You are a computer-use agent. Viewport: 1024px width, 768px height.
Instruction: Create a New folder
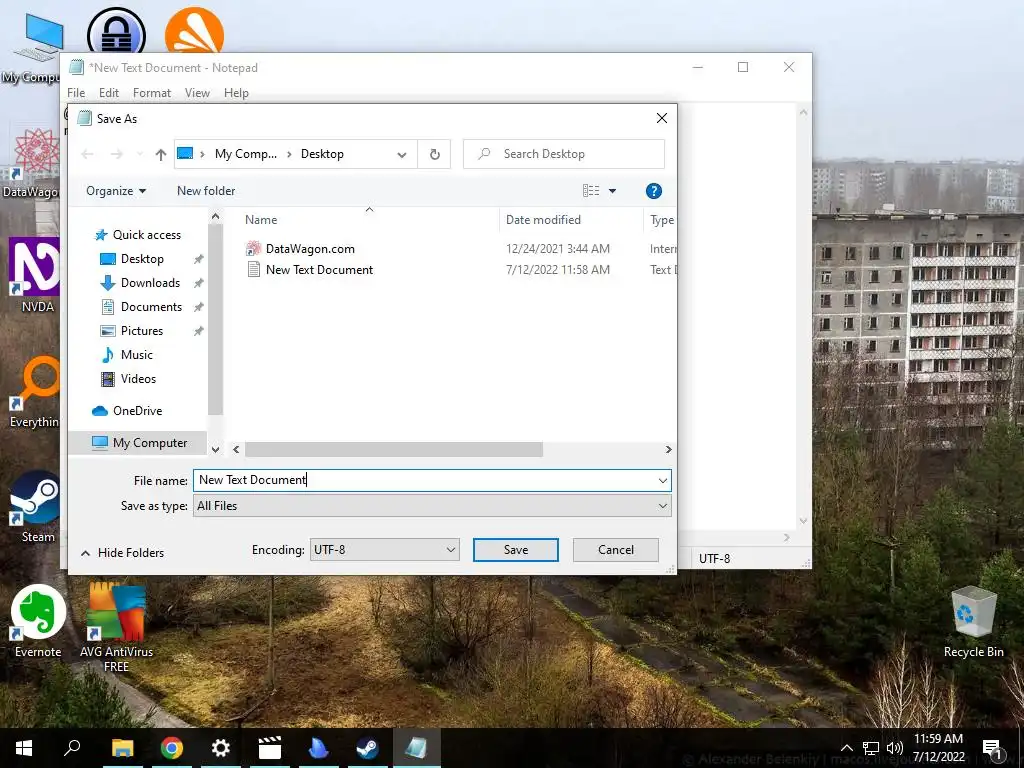tap(206, 191)
